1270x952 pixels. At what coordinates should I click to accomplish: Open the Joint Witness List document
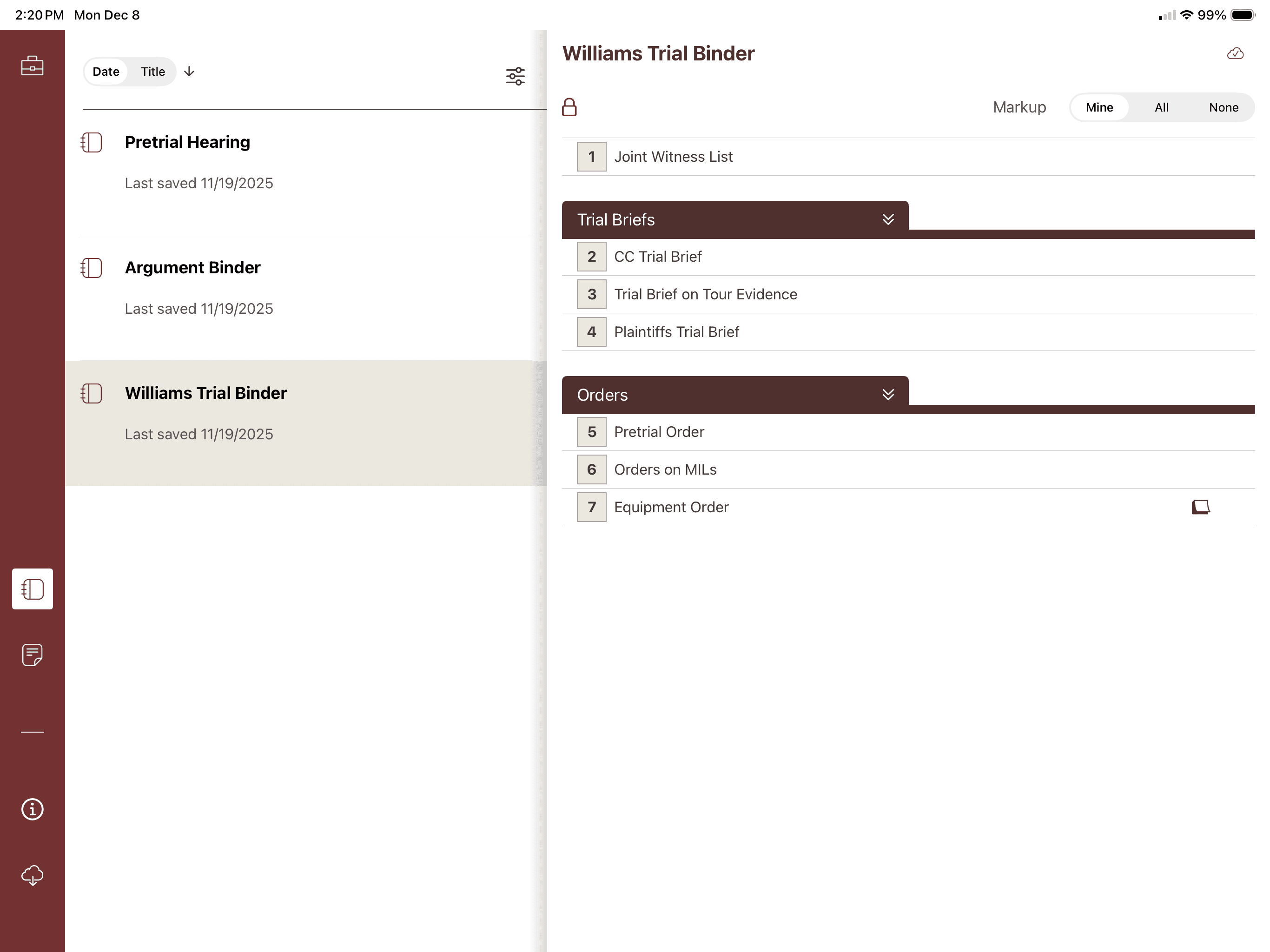pos(673,157)
